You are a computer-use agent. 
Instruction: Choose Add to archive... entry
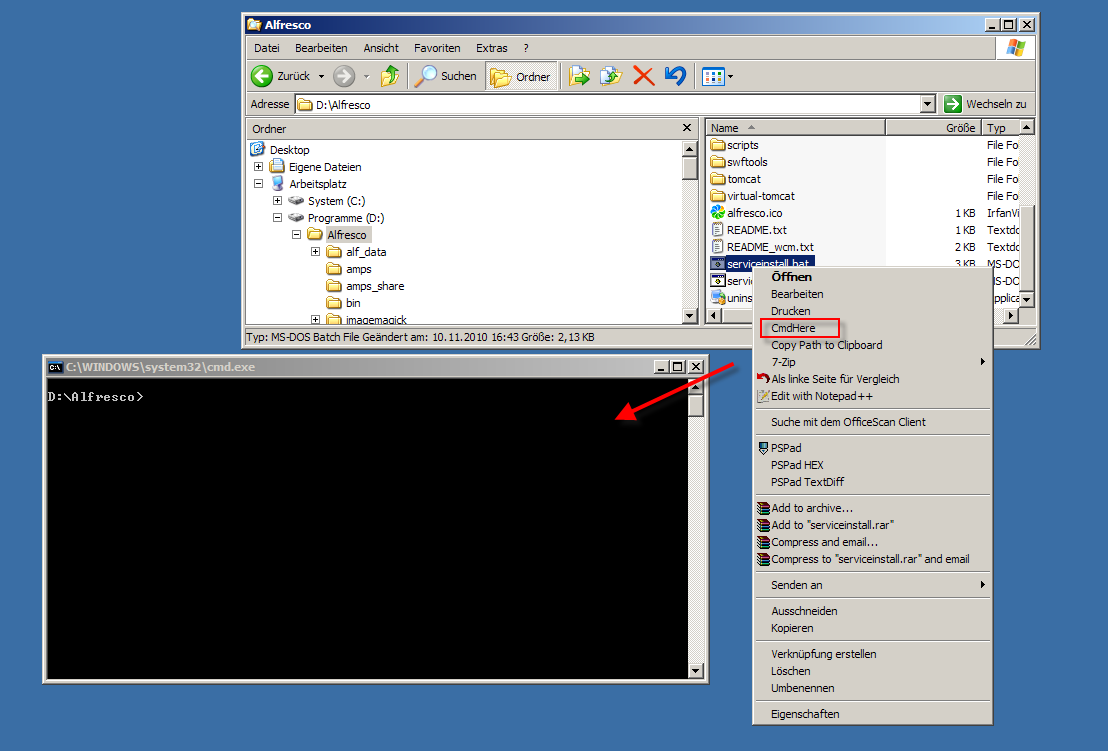[x=872, y=508]
